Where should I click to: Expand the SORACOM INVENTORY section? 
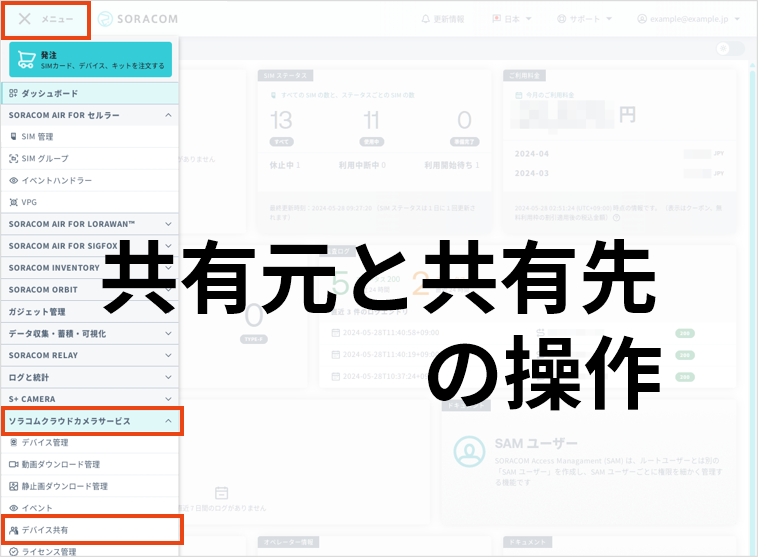(168, 267)
